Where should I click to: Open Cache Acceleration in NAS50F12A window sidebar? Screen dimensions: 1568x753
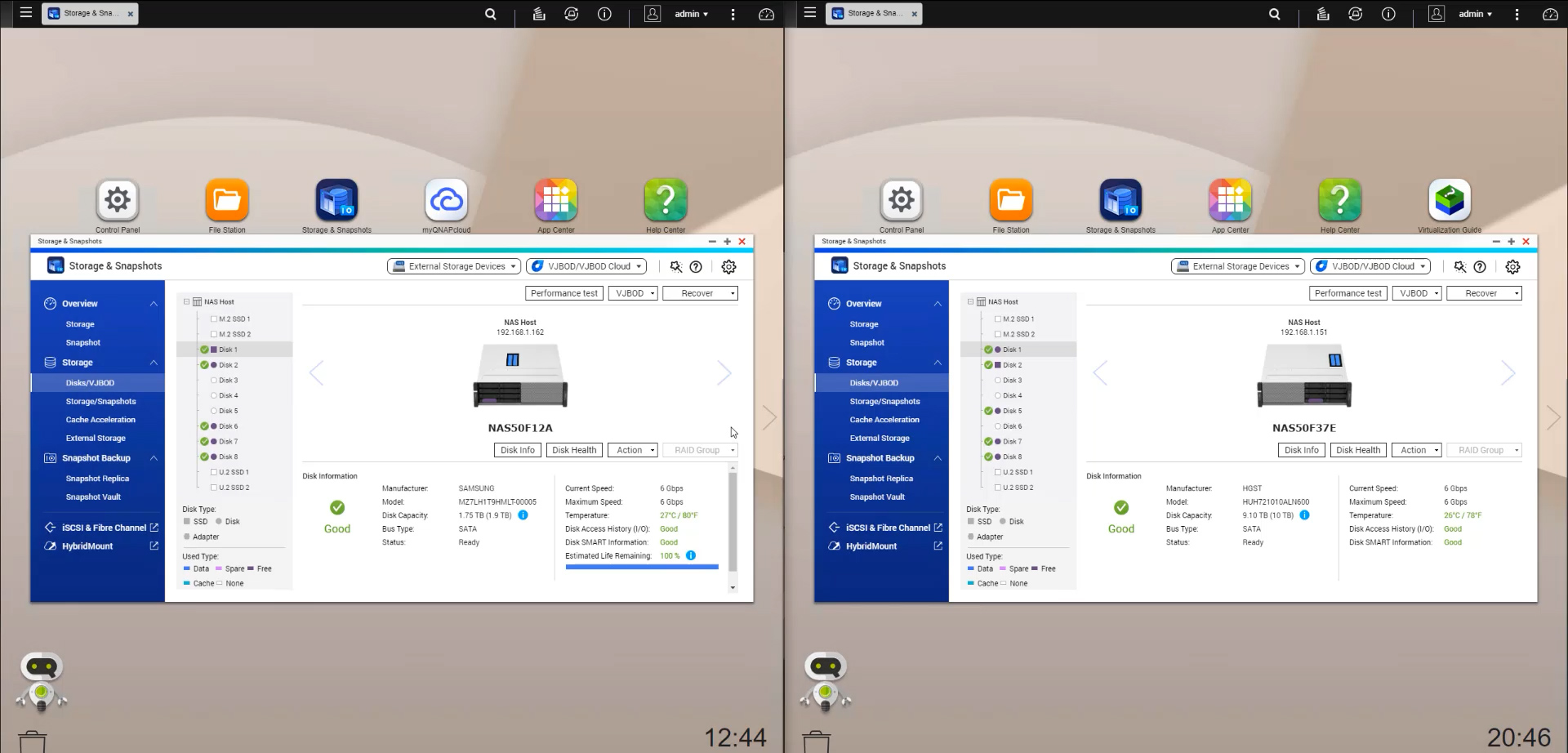(x=100, y=420)
